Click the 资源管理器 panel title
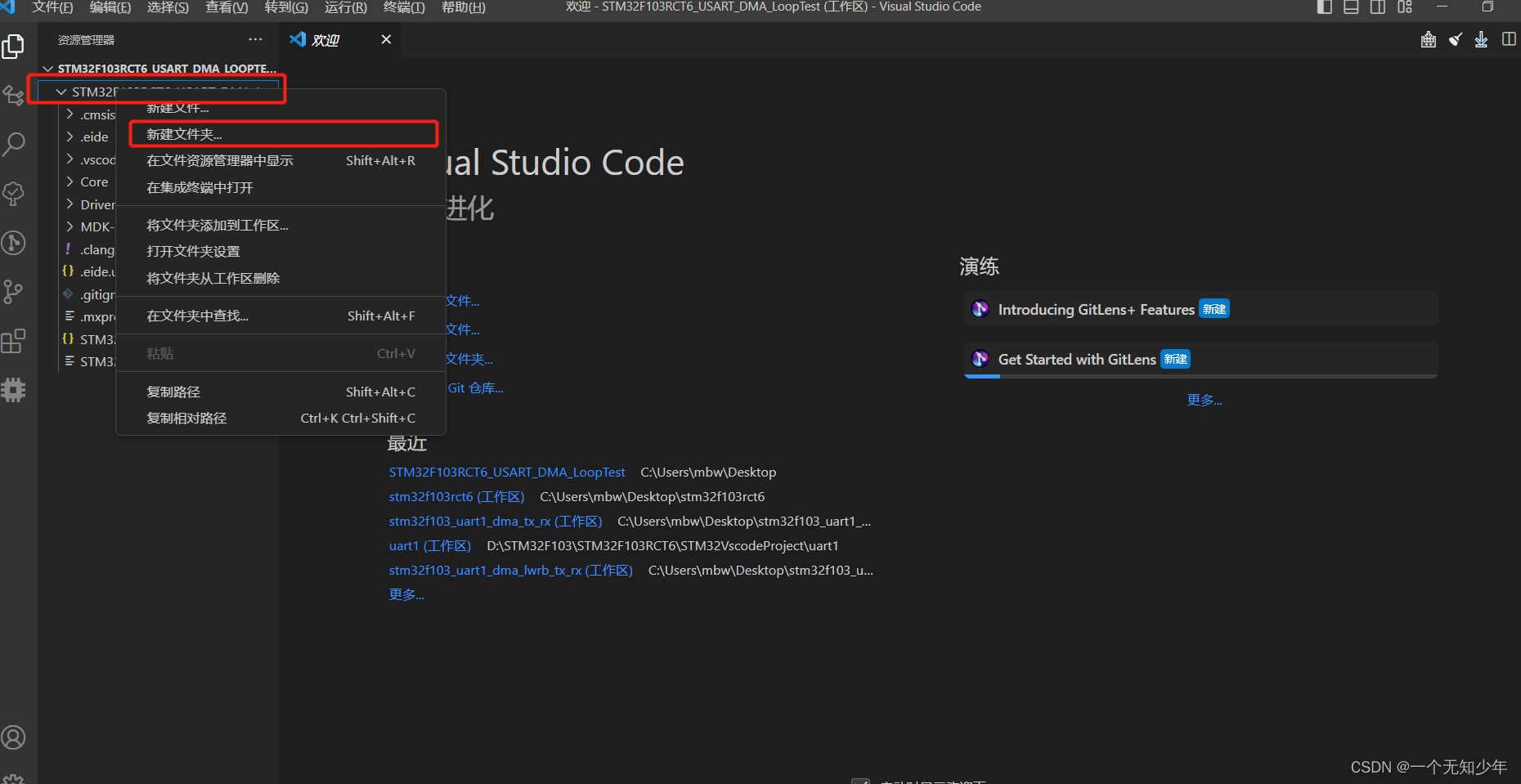This screenshot has width=1521, height=784. (x=86, y=40)
